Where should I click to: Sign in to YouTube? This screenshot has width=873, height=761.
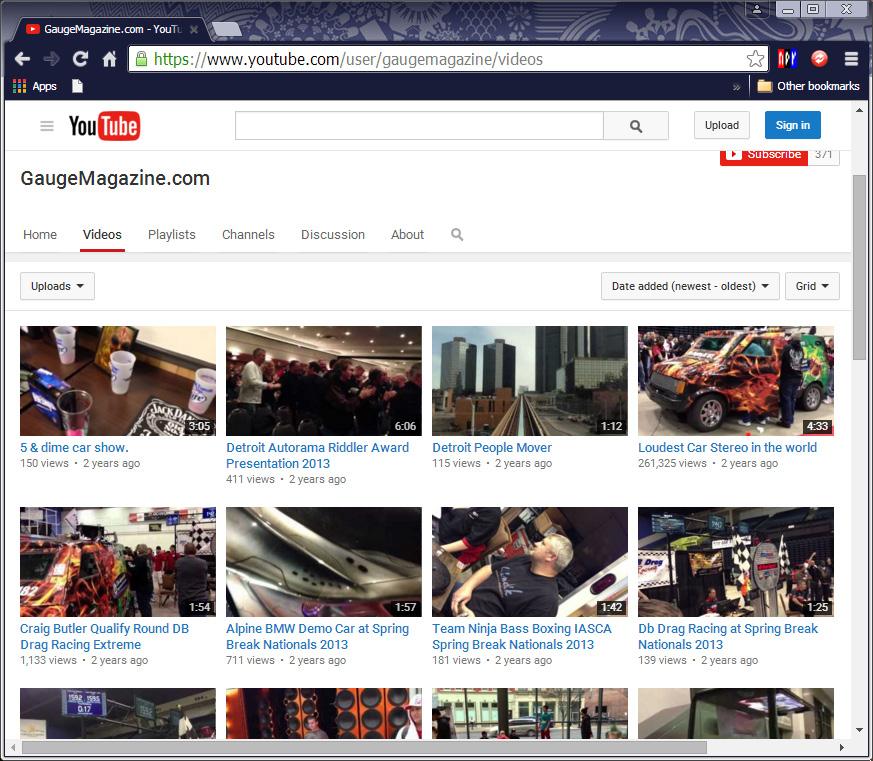(792, 125)
